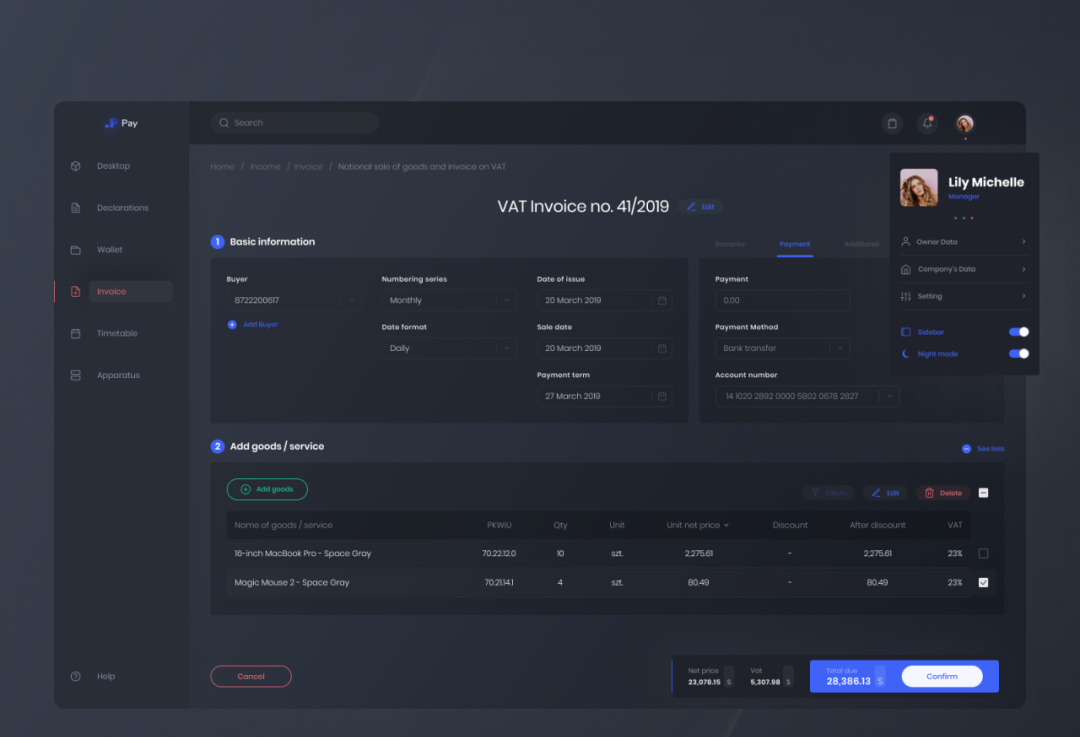1080x737 pixels.
Task: Click the Wallet folder icon in sidebar
Action: pyautogui.click(x=75, y=250)
